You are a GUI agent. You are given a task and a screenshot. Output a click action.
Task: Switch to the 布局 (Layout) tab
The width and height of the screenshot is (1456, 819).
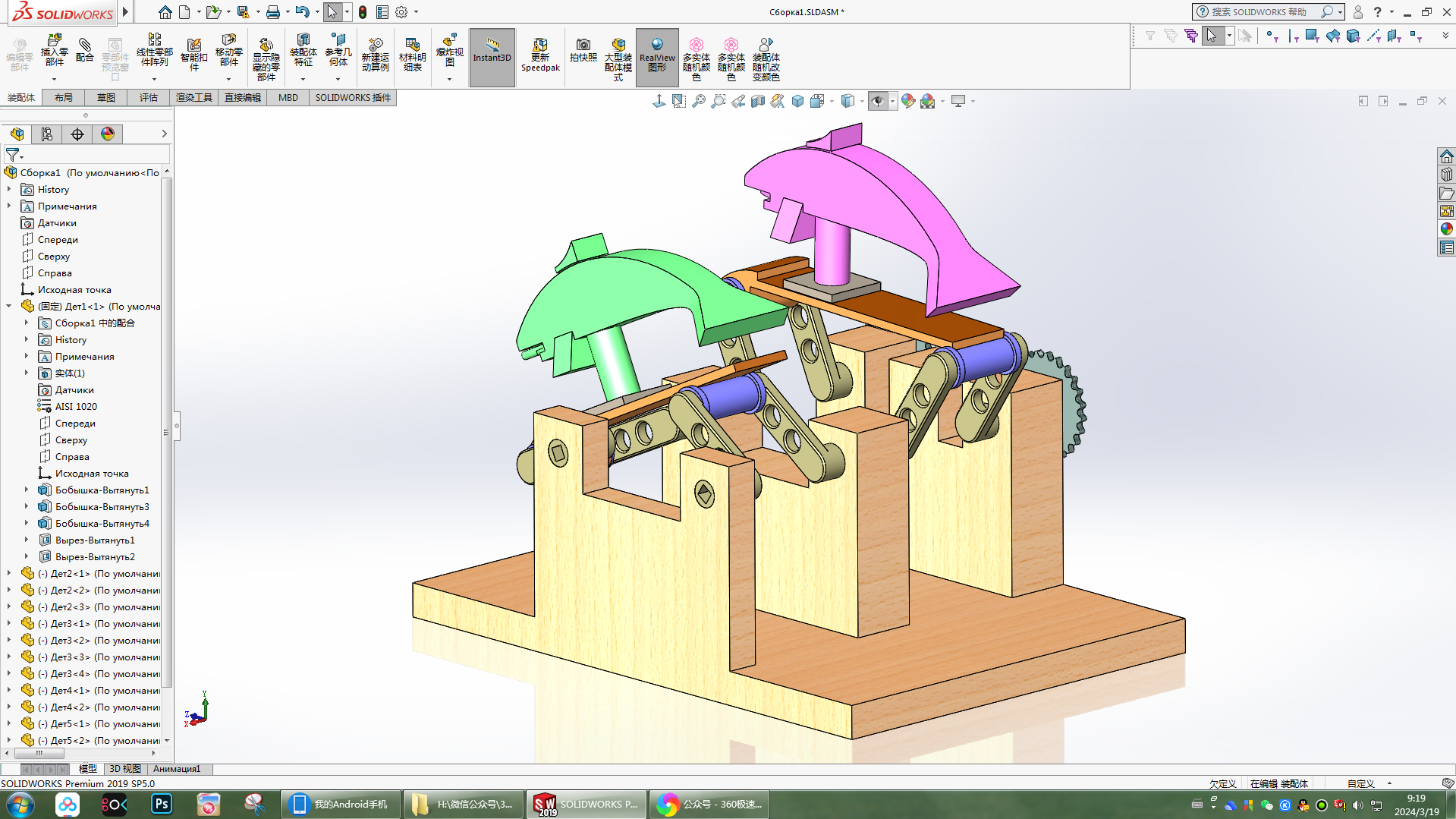64,98
